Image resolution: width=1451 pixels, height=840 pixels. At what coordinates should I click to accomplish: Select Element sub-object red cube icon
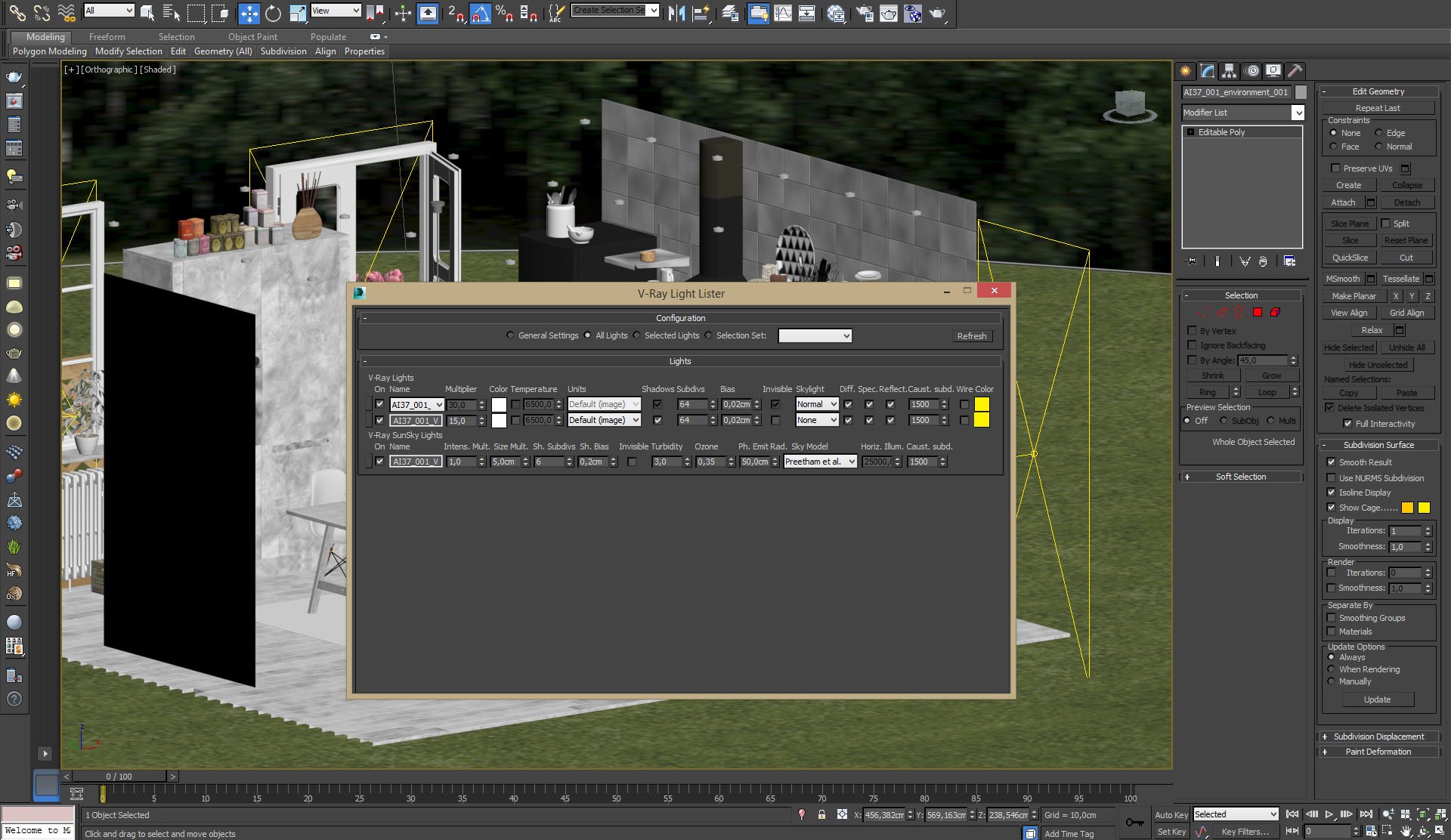click(1275, 312)
